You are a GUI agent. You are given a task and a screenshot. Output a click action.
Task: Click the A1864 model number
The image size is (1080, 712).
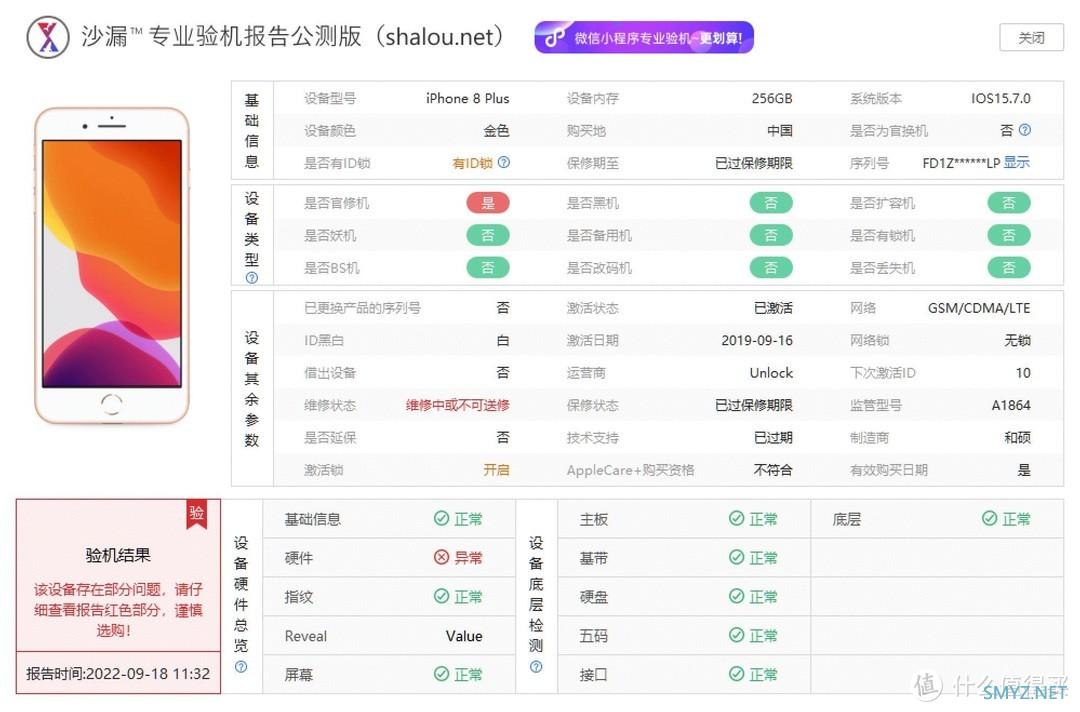pyautogui.click(x=1011, y=405)
